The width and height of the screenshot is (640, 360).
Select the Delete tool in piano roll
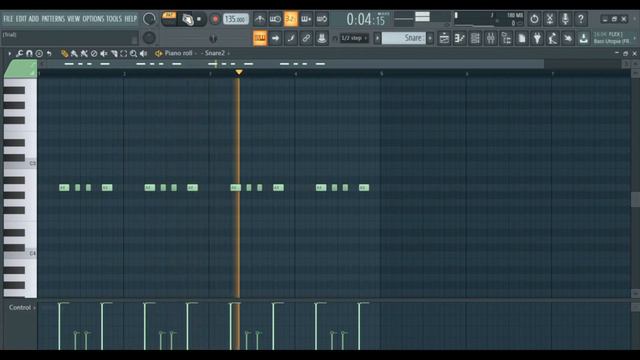[x=94, y=53]
